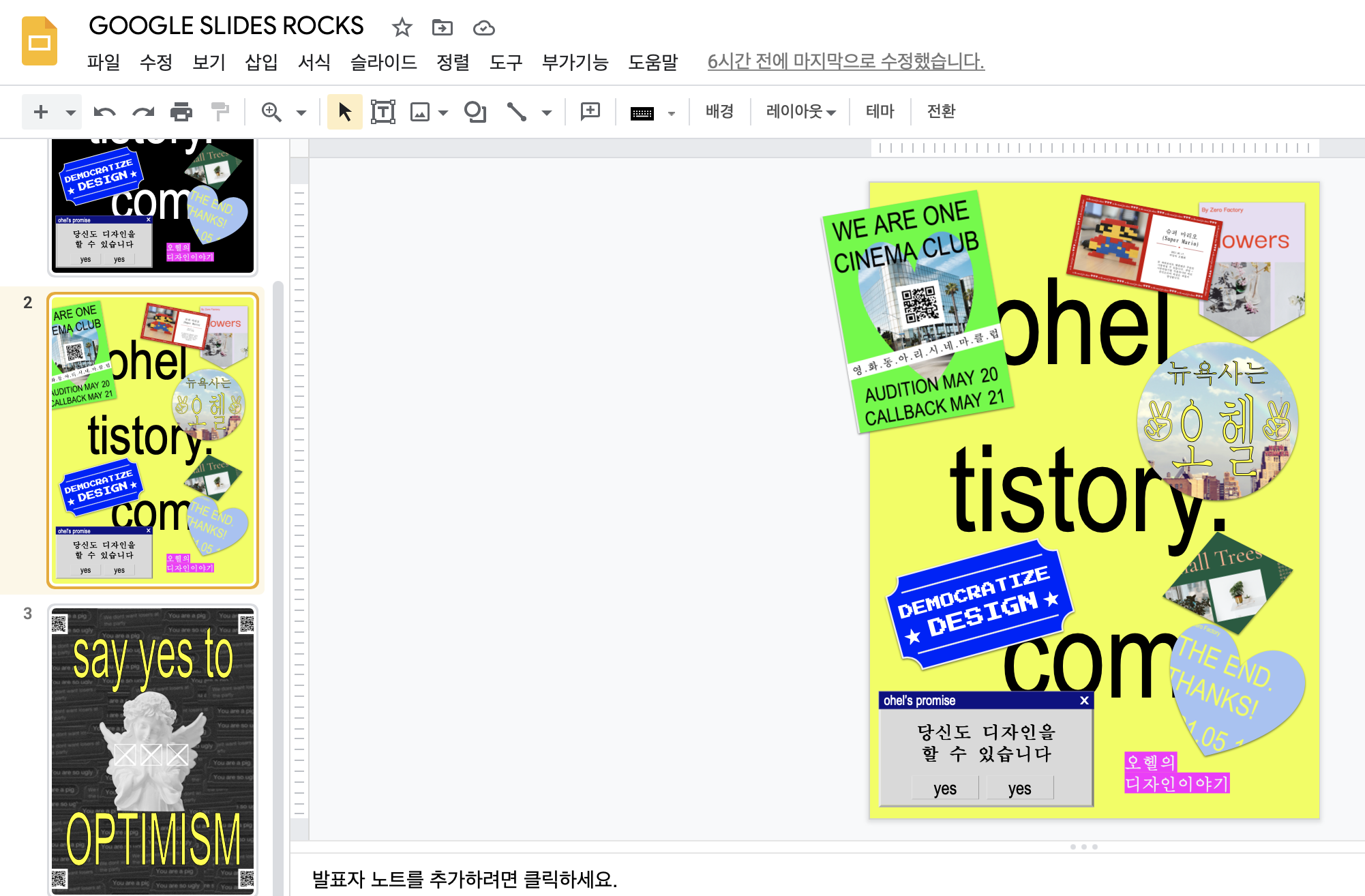1365x896 pixels.
Task: Open the 삽입 menu
Action: coord(261,62)
